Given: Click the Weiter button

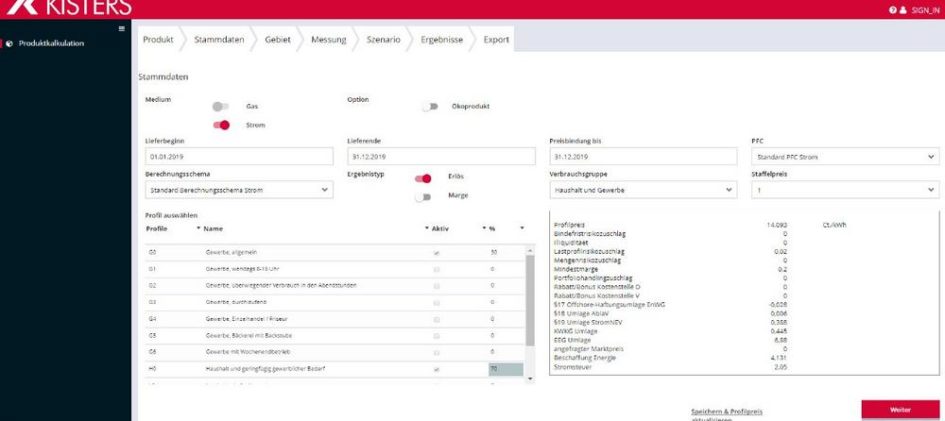Looking at the screenshot, I should 900,410.
